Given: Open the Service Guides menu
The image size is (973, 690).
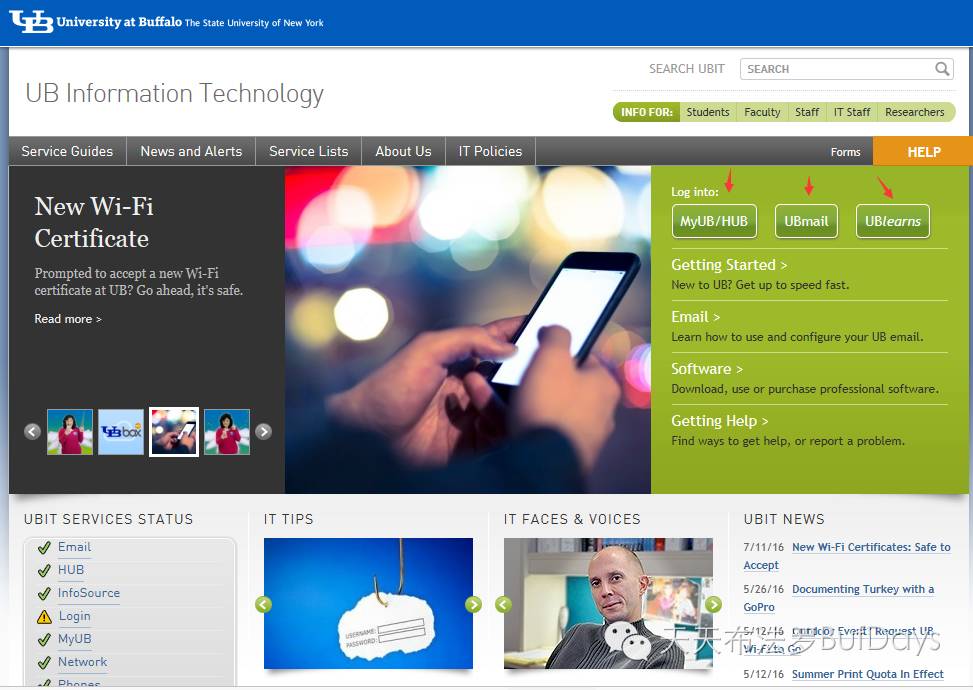Looking at the screenshot, I should point(68,151).
